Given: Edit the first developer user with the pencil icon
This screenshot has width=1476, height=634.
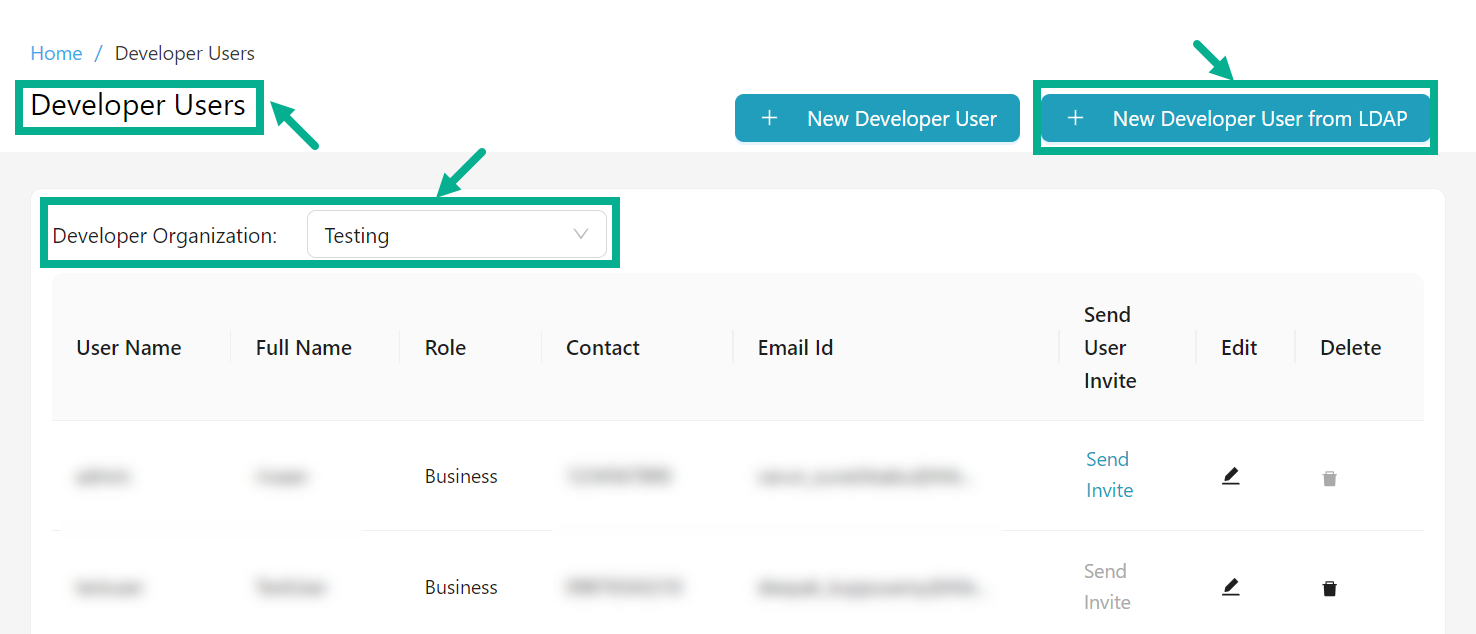Looking at the screenshot, I should [x=1231, y=476].
